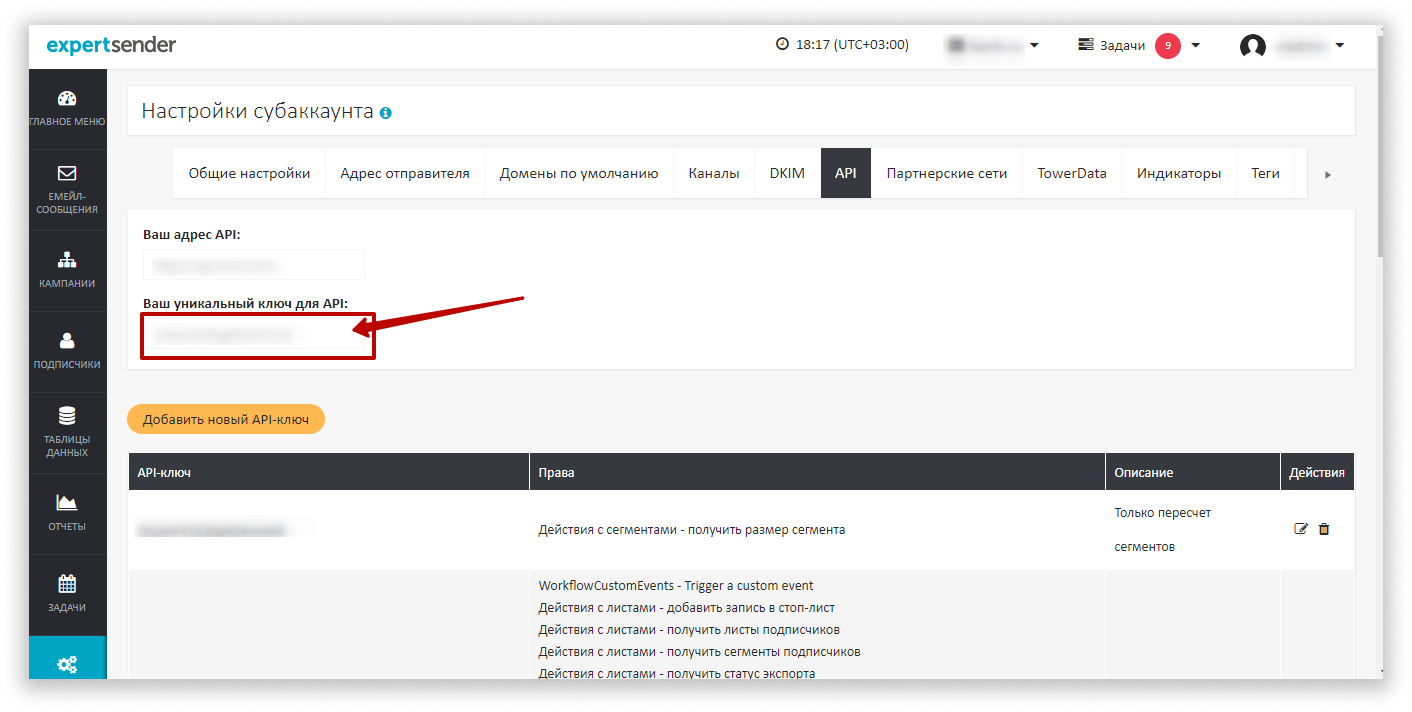This screenshot has width=1412, height=712.
Task: Click the settings gears icon in sidebar
Action: tap(67, 663)
